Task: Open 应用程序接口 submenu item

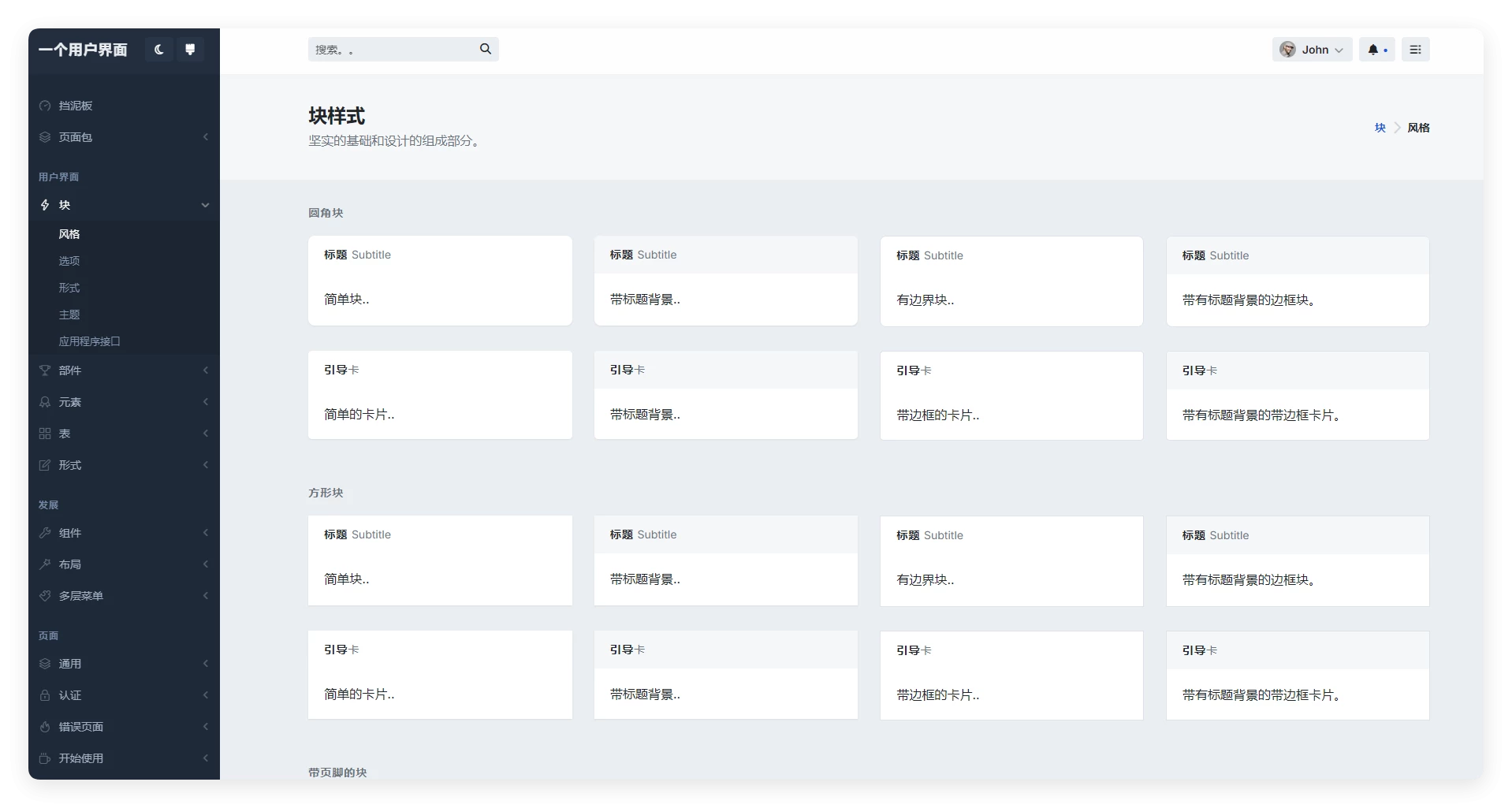Action: pyautogui.click(x=89, y=341)
